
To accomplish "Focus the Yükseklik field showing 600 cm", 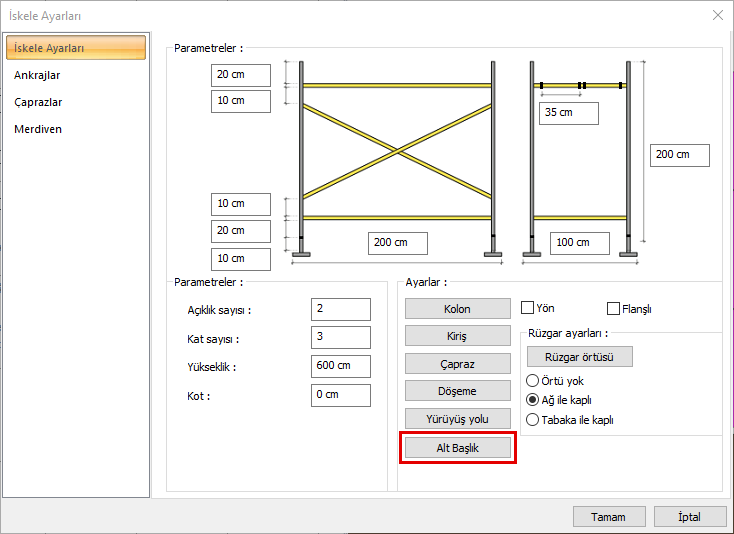I will coord(340,366).
